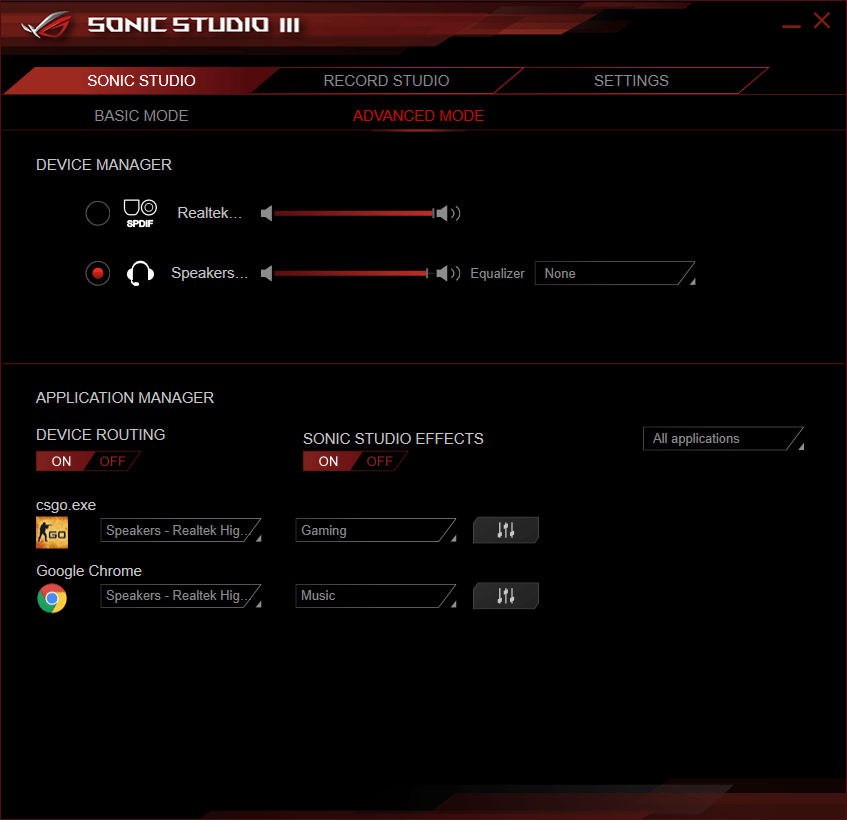Screen dimensions: 847x820
Task: Adjust the Realtek volume slider
Action: (354, 213)
